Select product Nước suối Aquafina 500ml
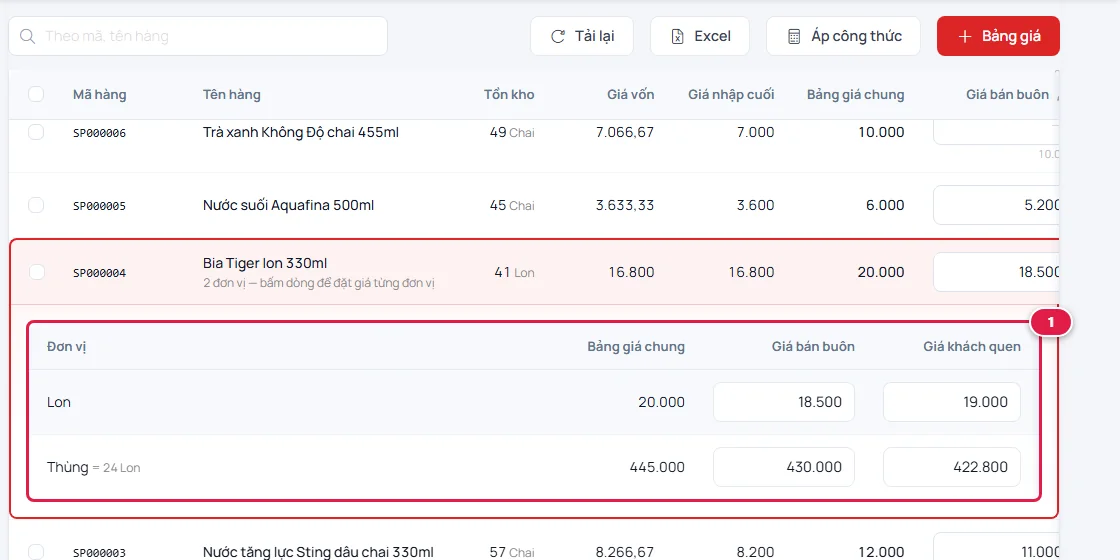Screen dimensions: 1120x560 point(288,206)
